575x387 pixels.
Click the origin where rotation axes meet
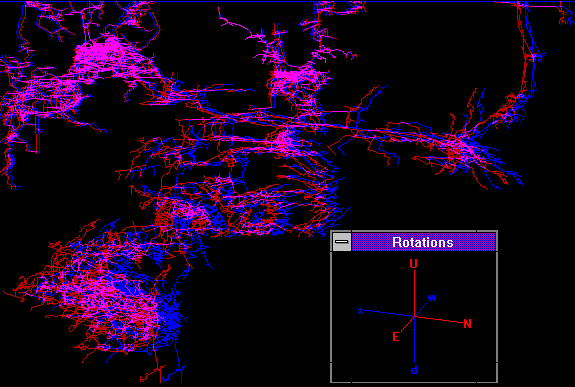(415, 316)
